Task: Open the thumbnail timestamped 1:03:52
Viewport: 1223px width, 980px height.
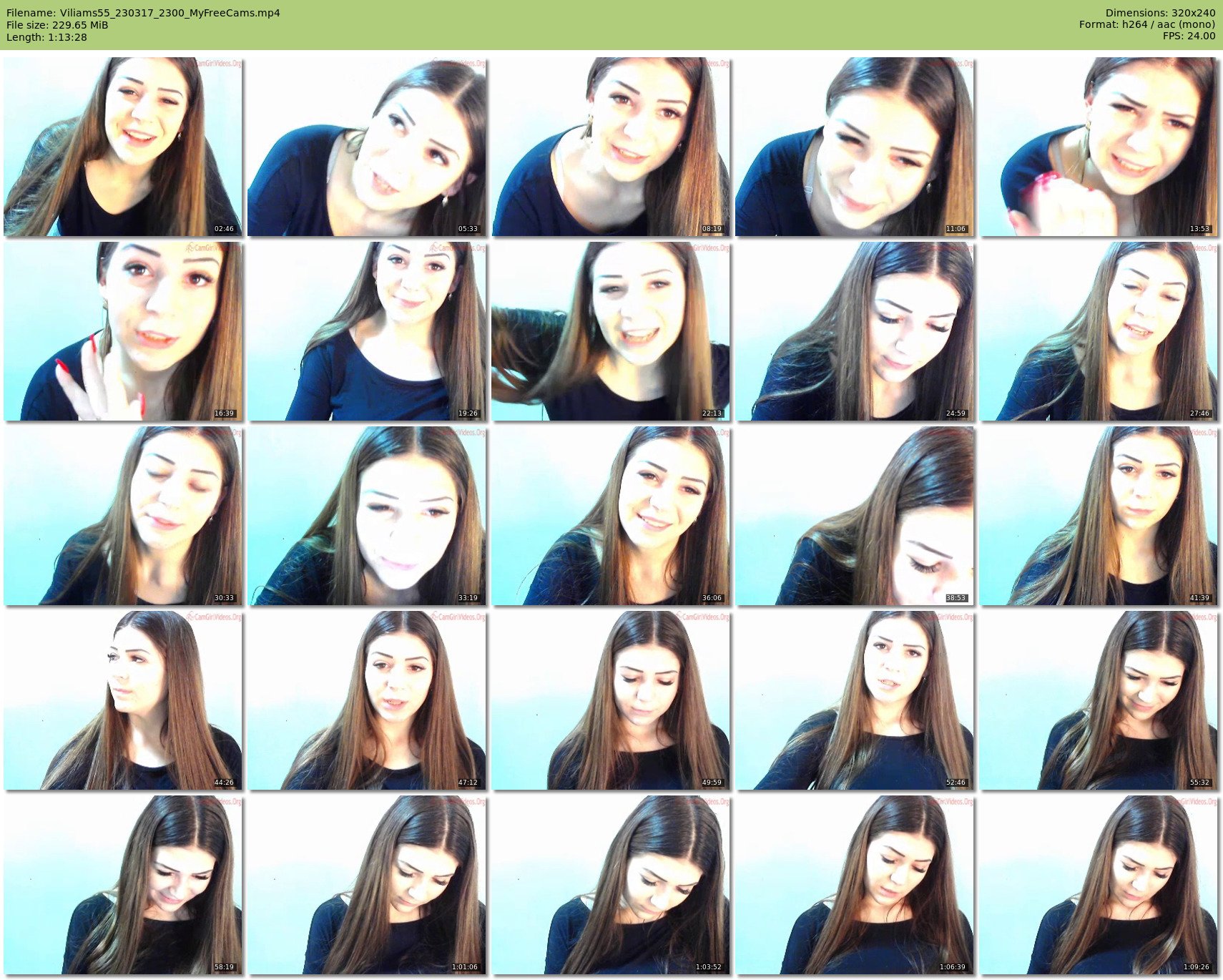Action: [x=610, y=885]
